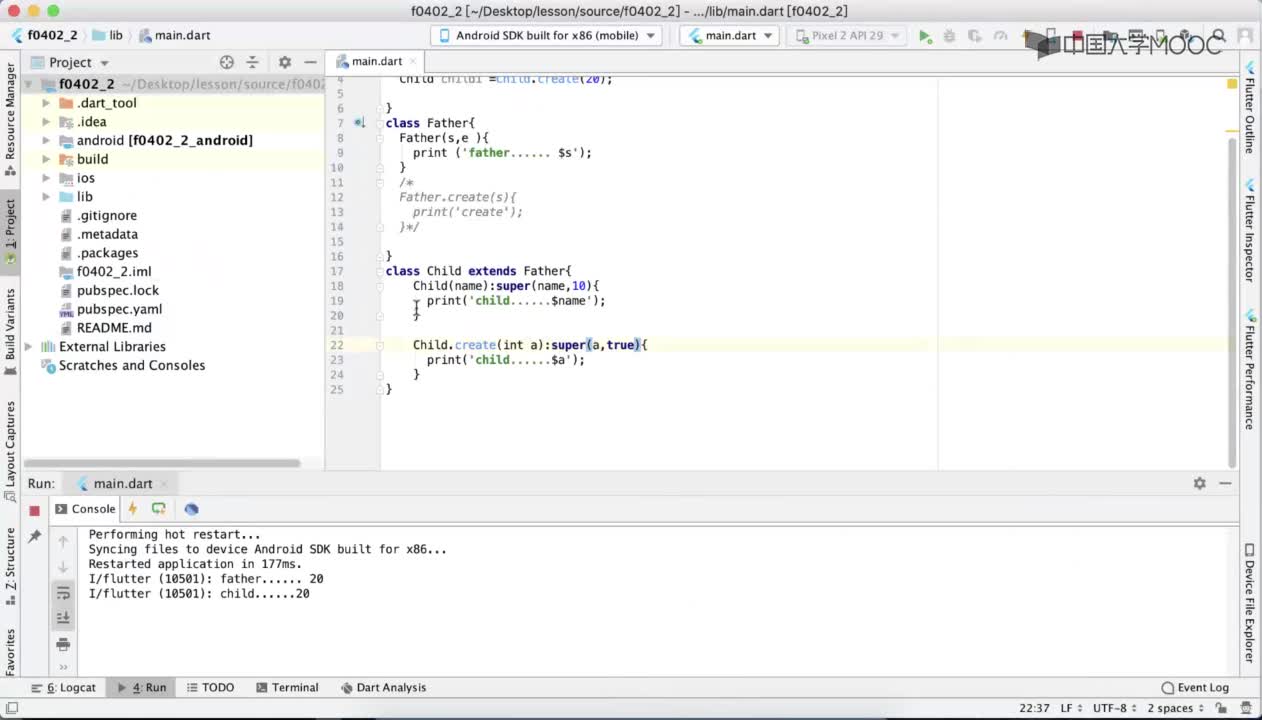Screen dimensions: 1262x720
Task: Click the editor vertical scrollbar
Action: click(1232, 300)
